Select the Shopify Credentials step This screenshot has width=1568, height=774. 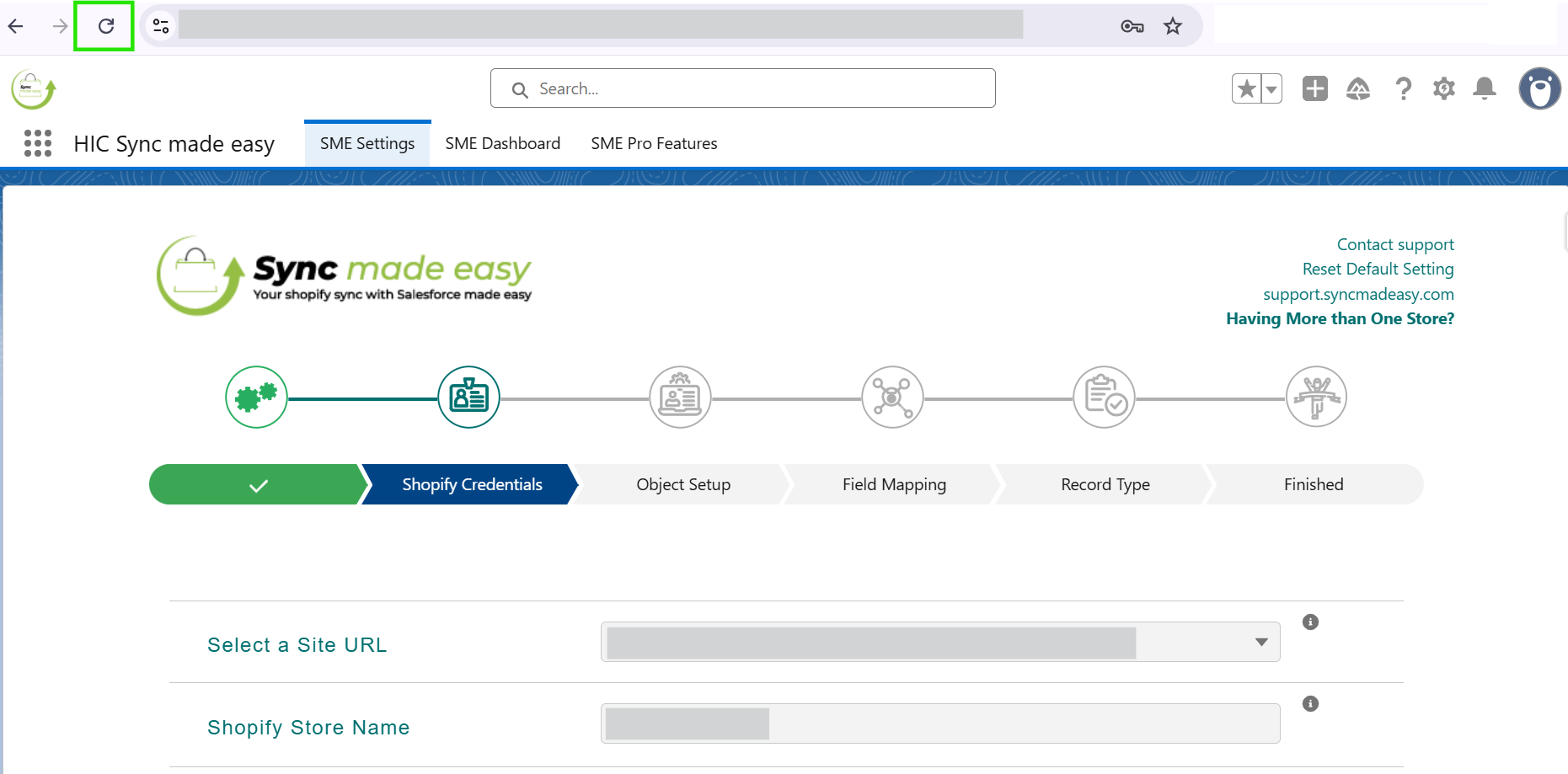coord(472,484)
